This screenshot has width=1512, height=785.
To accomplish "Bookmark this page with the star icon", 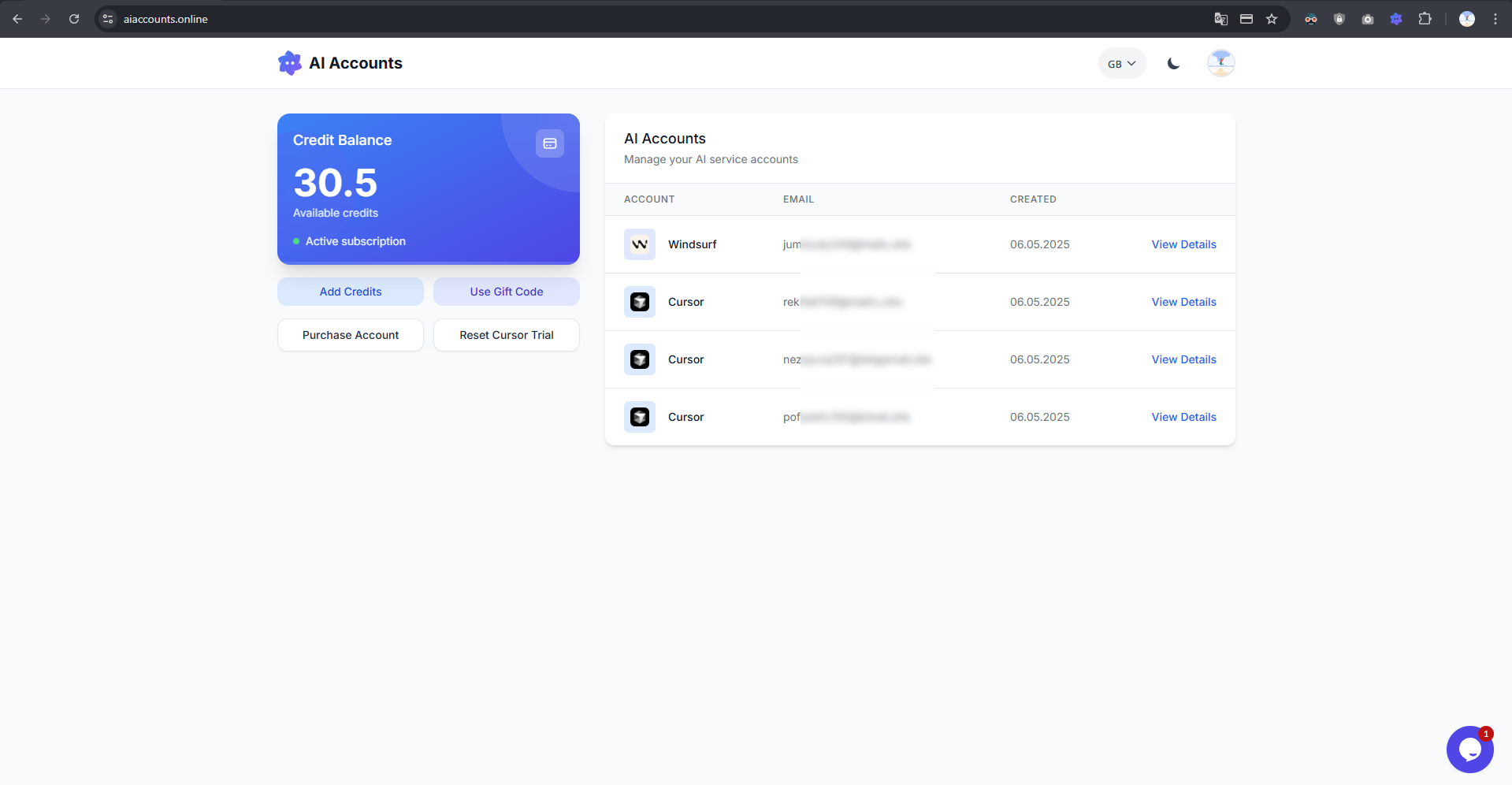I will 1272,19.
